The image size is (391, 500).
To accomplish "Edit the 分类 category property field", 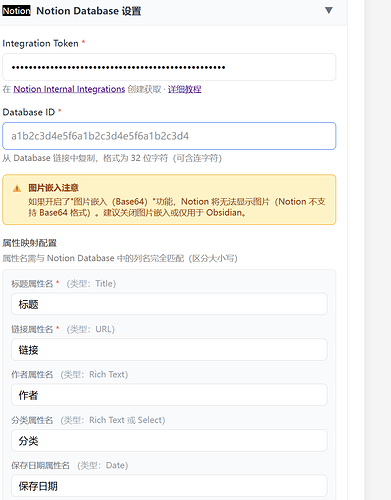I will [x=169, y=441].
